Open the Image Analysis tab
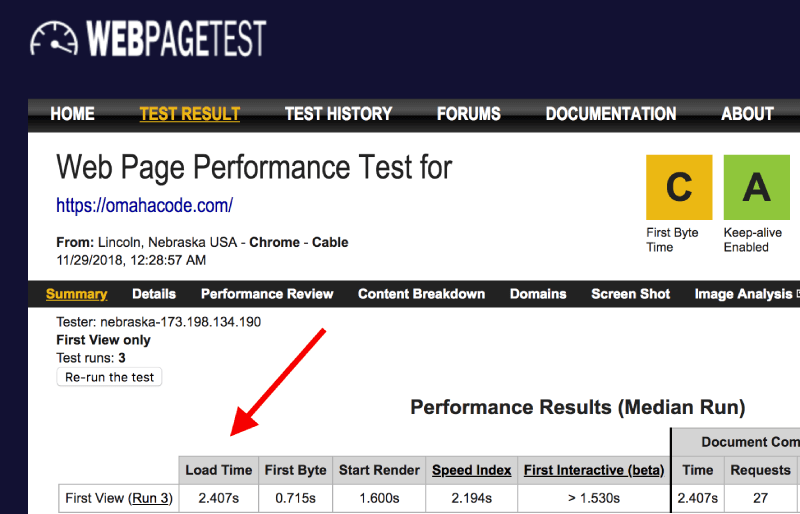Image resolution: width=800 pixels, height=514 pixels. pyautogui.click(x=744, y=294)
